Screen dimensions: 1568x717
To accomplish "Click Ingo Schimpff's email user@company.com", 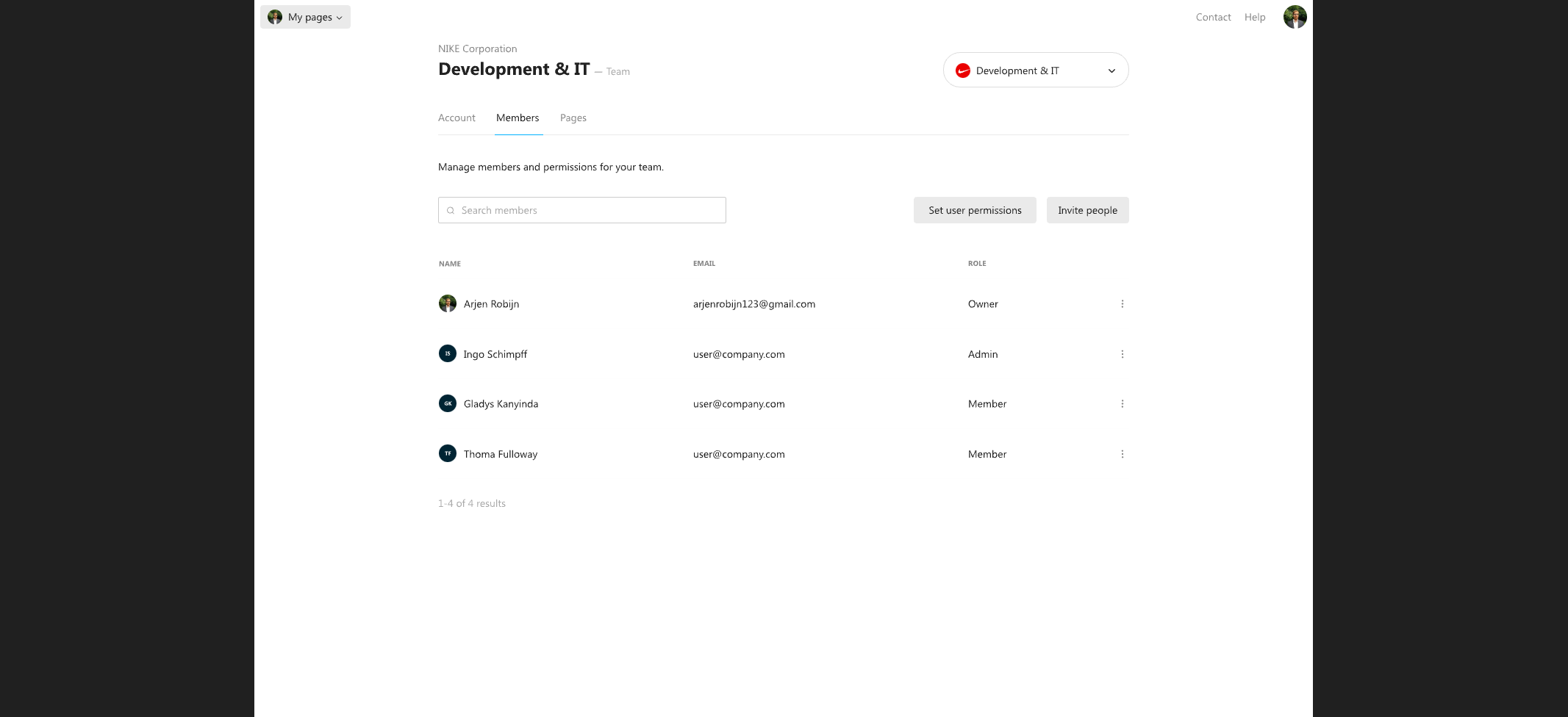I will (739, 354).
